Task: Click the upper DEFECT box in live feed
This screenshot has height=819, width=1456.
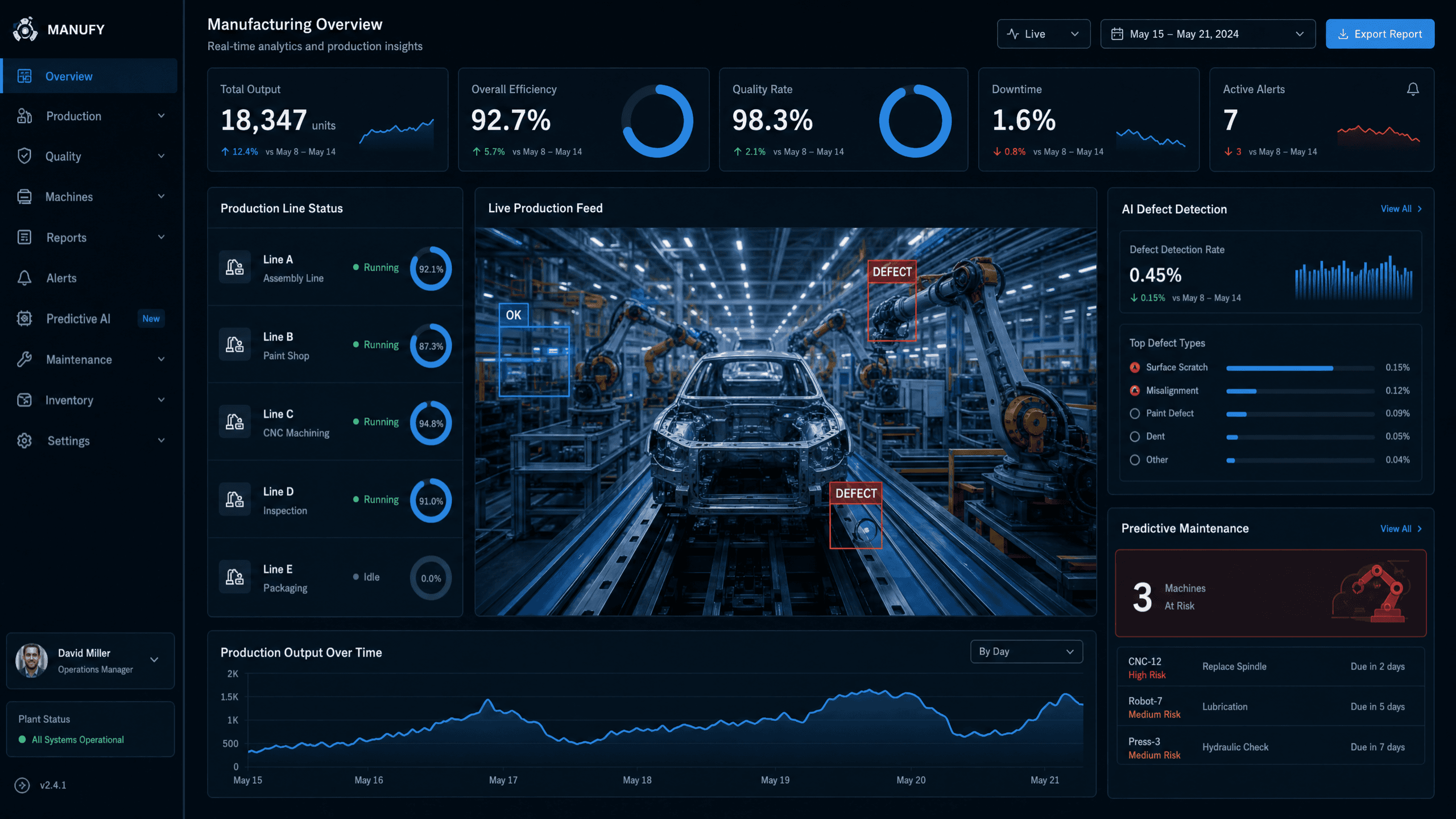Action: point(892,301)
